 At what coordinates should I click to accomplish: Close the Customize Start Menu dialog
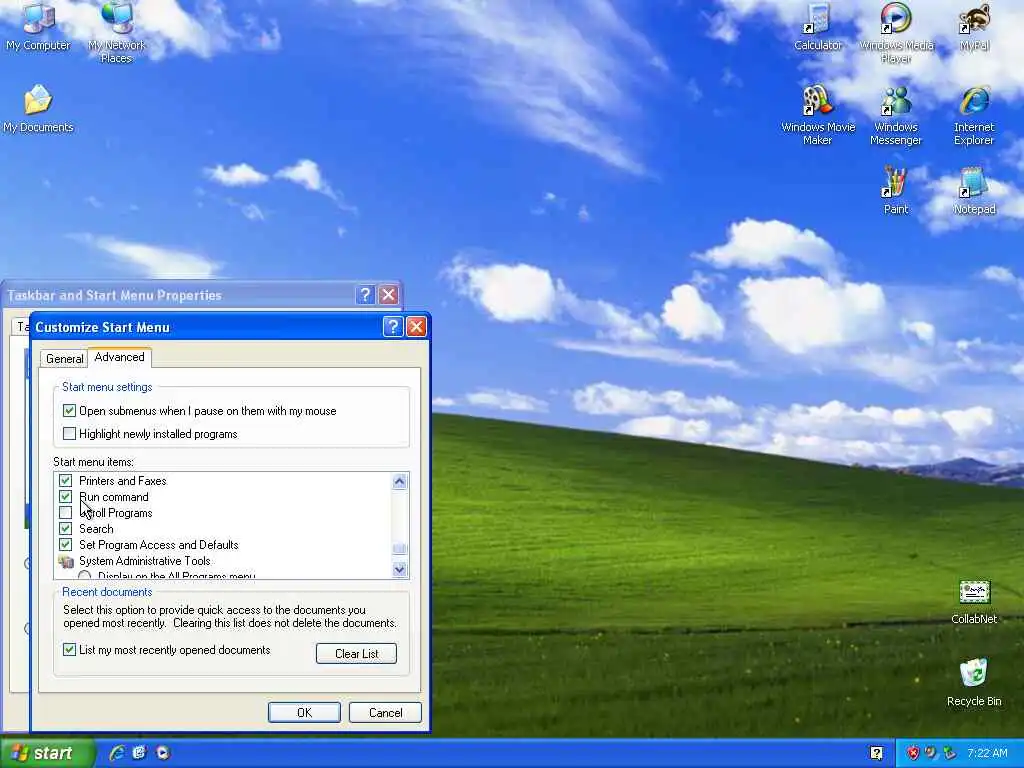click(416, 327)
